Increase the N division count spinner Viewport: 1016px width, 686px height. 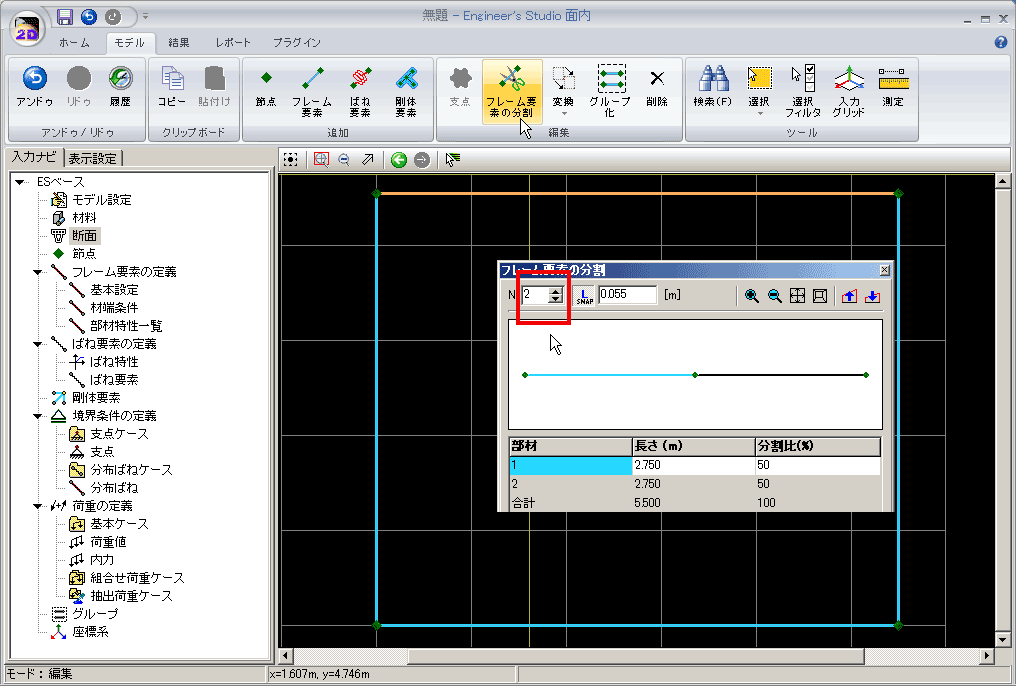pos(556,291)
